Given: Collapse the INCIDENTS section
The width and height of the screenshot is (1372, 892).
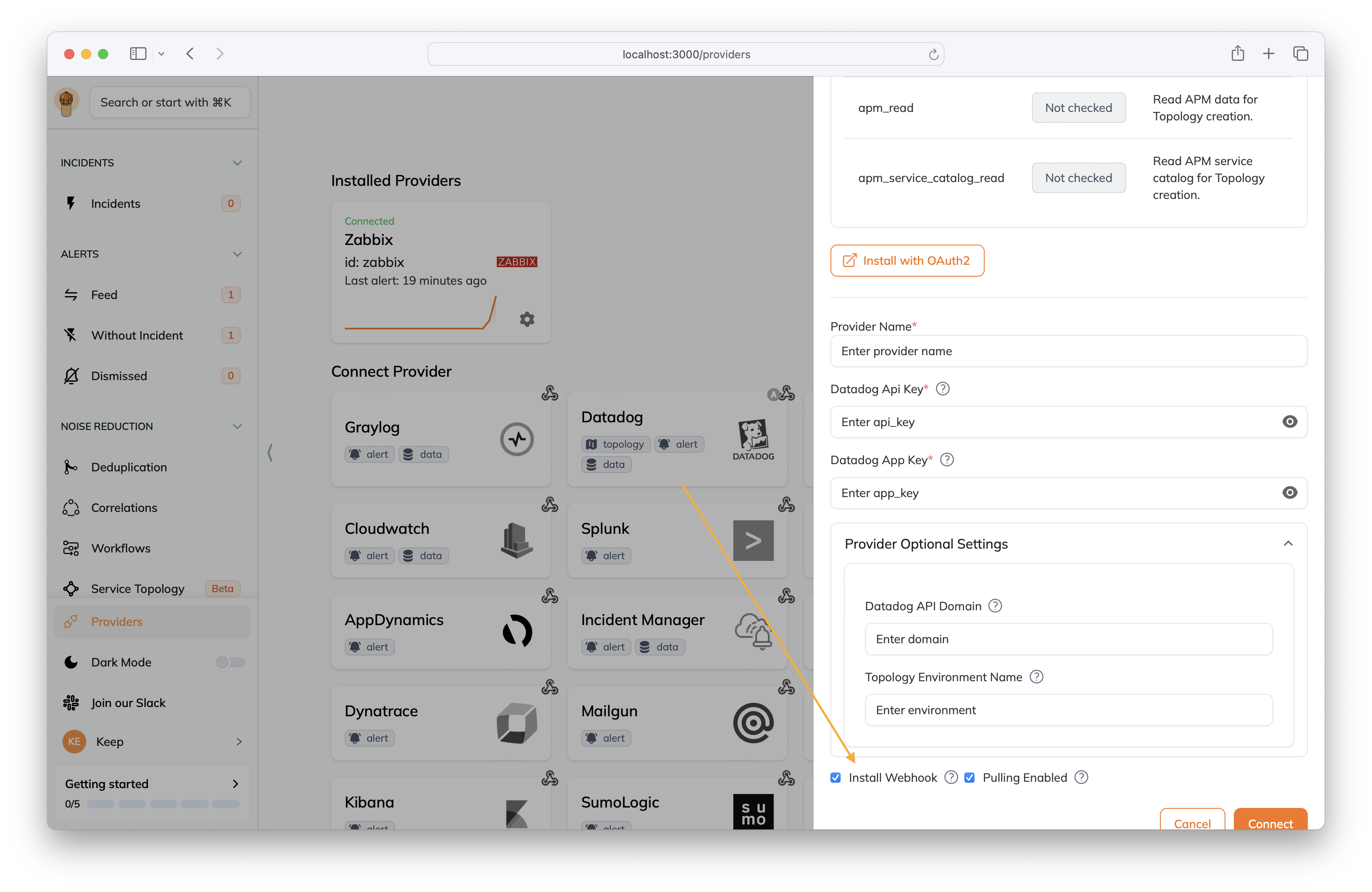Looking at the screenshot, I should point(237,163).
